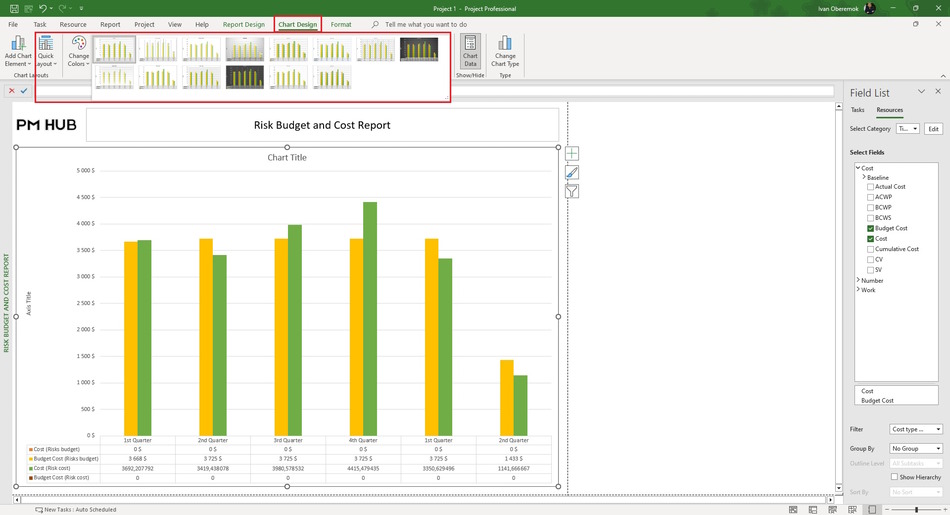This screenshot has width=950, height=515.
Task: Expand the Work tree node
Action: pyautogui.click(x=858, y=290)
